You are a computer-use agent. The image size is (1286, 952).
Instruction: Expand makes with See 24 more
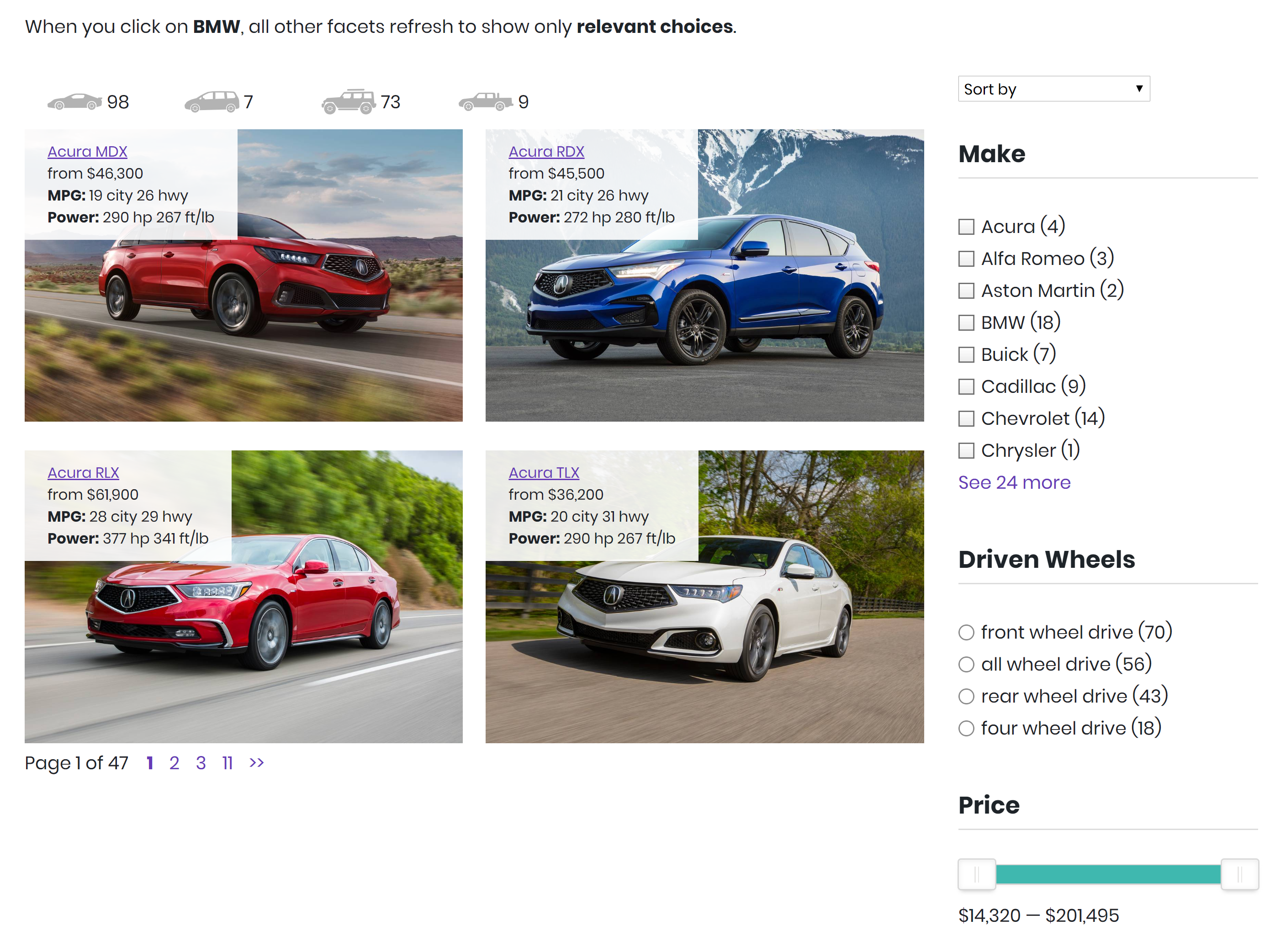(1014, 482)
